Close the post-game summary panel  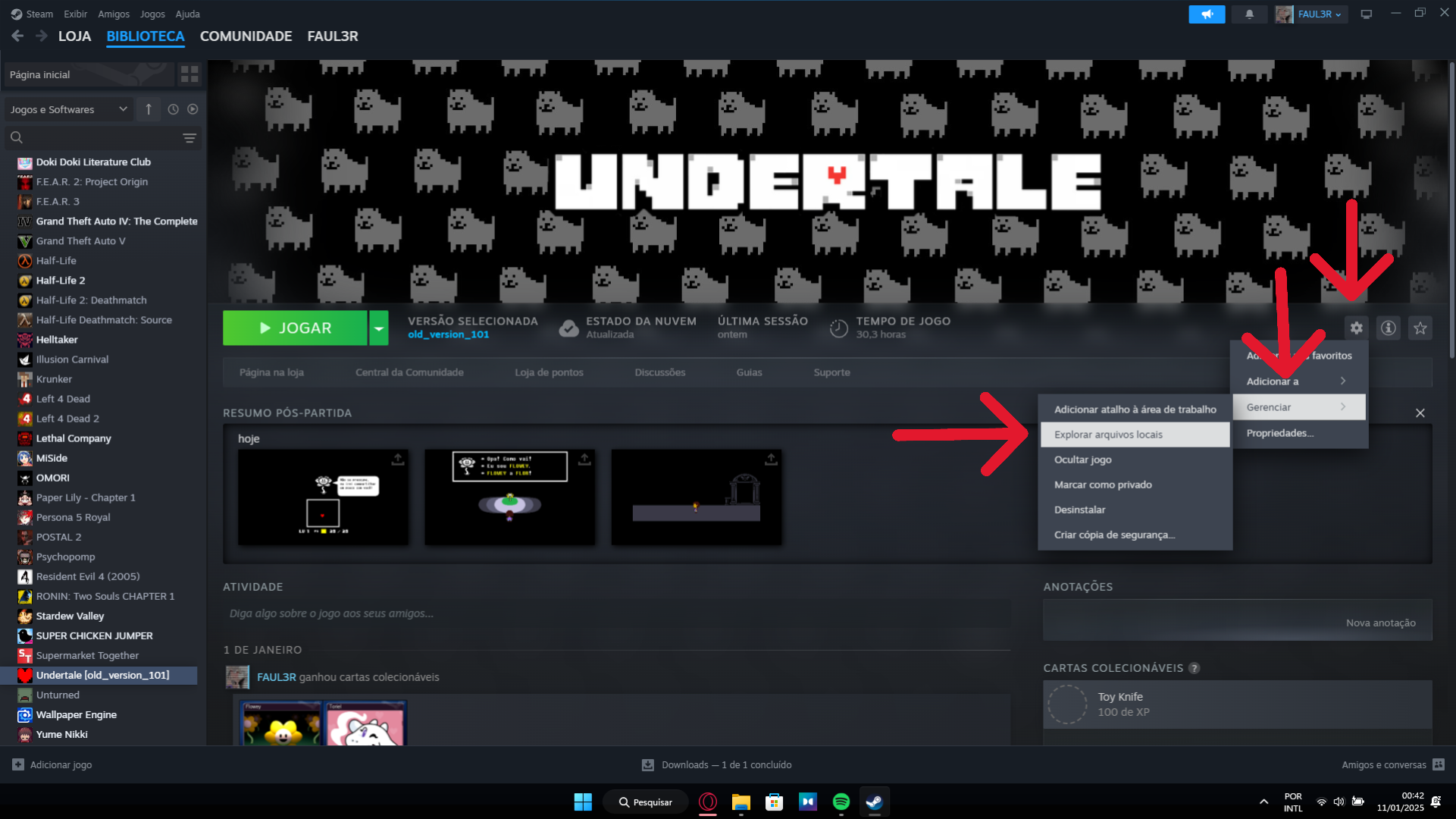(x=1420, y=413)
